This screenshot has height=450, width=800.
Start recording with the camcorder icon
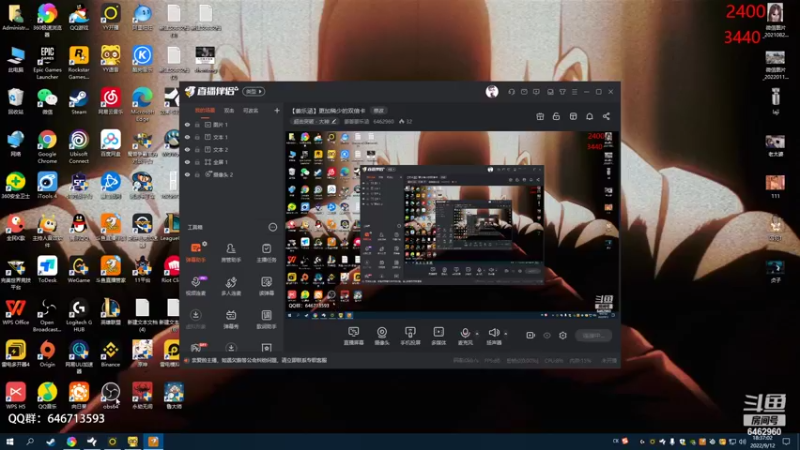pyautogui.click(x=531, y=335)
